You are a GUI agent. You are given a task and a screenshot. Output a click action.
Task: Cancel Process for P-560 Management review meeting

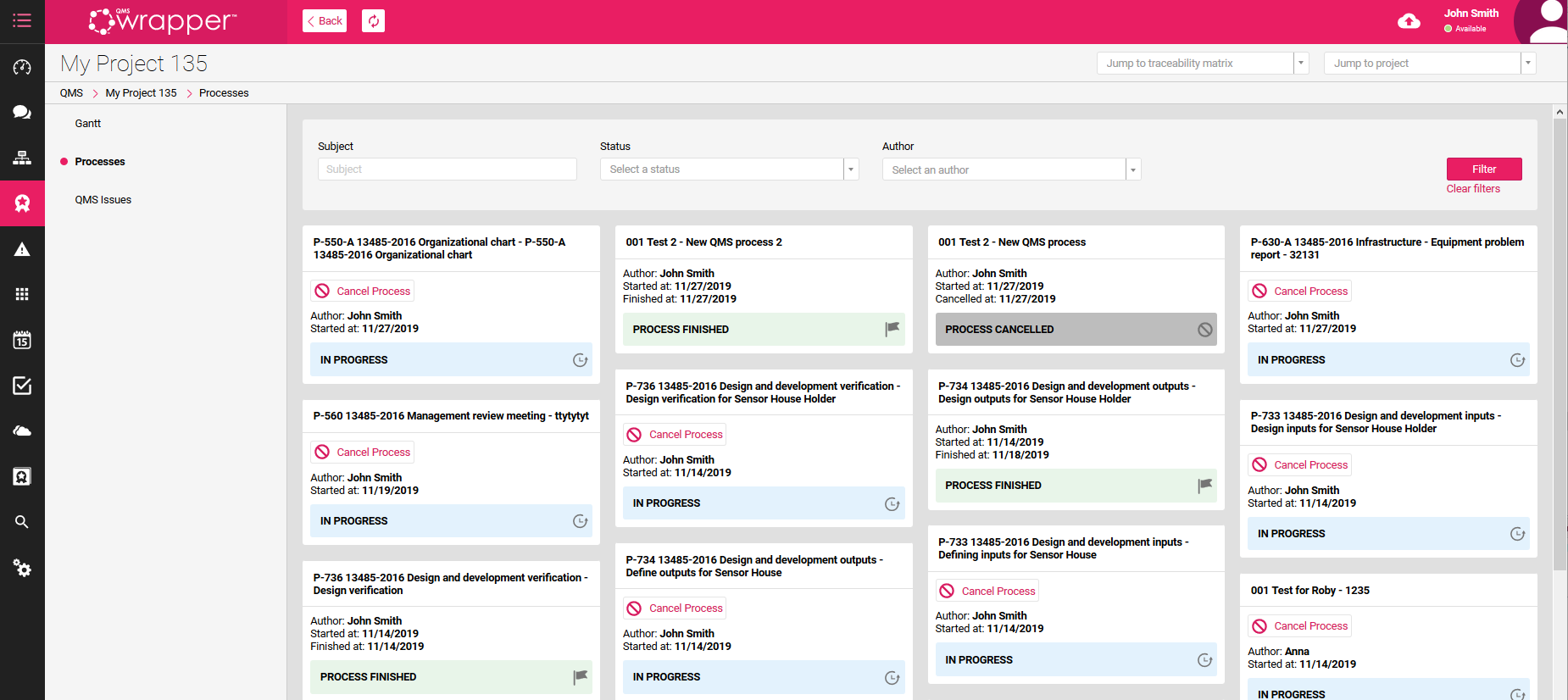click(x=363, y=453)
